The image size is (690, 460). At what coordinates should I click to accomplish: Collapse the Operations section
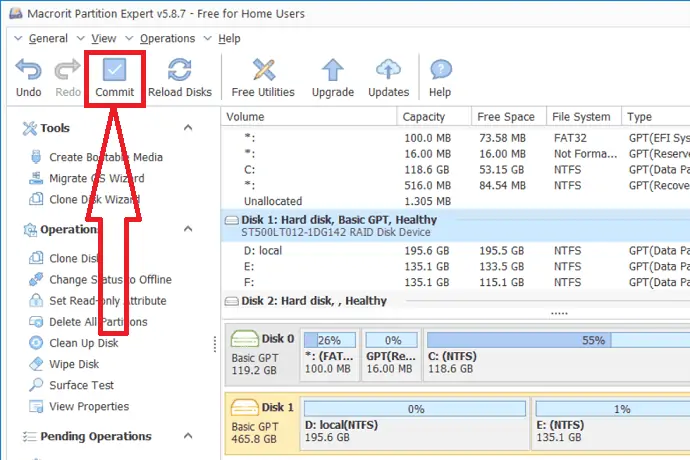pos(188,229)
